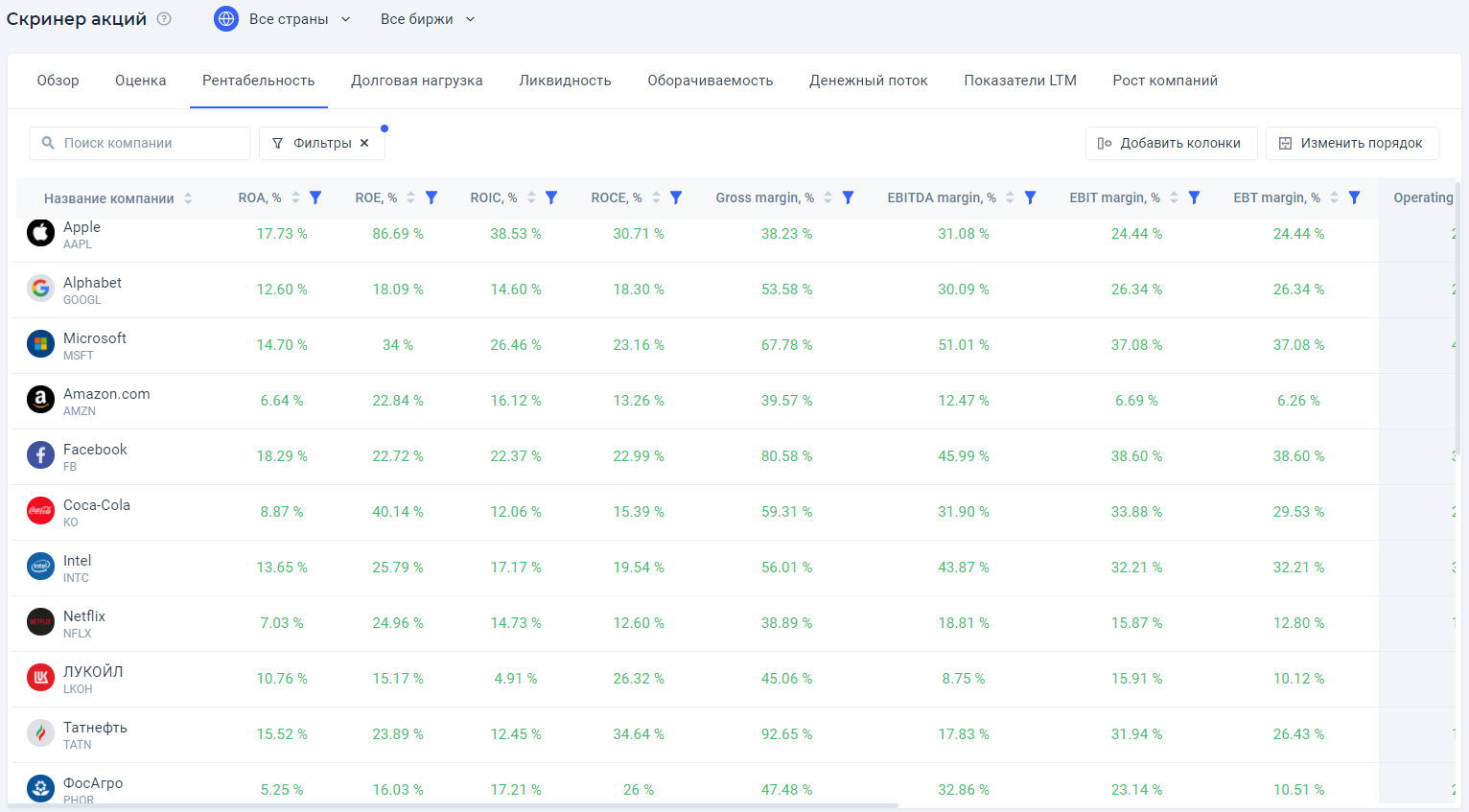1469x812 pixels.
Task: Sort the EBIT margin column arrows
Action: pyautogui.click(x=1174, y=197)
